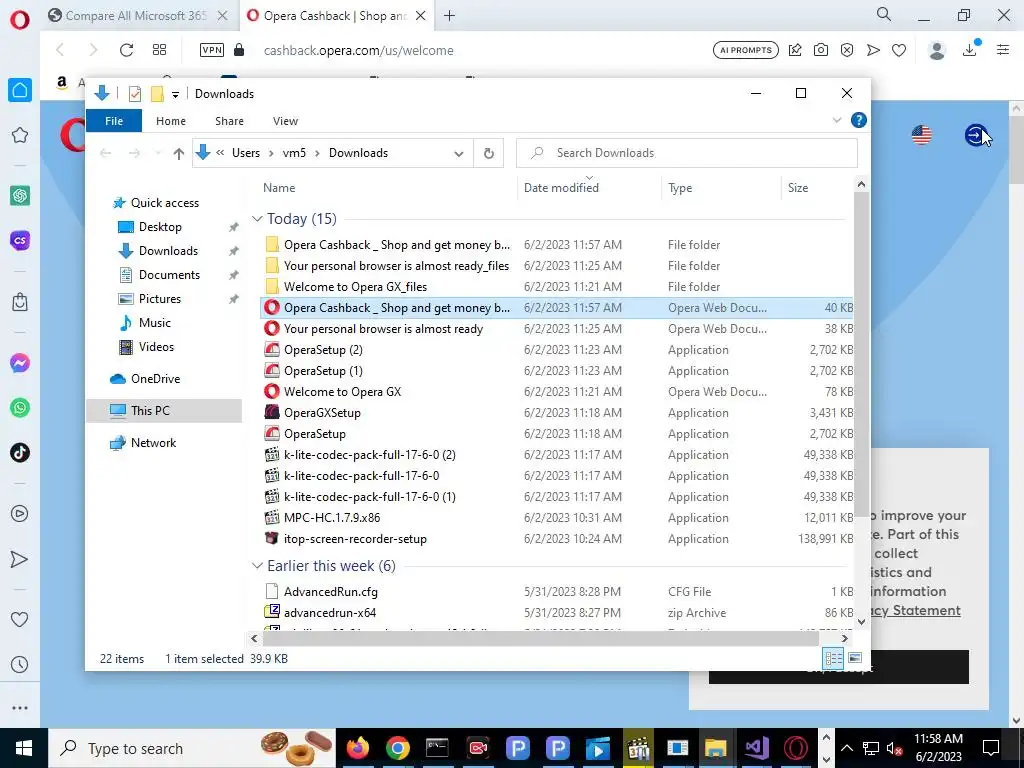Reload the Opera page
Screen dimensions: 1024x768
[x=126, y=50]
